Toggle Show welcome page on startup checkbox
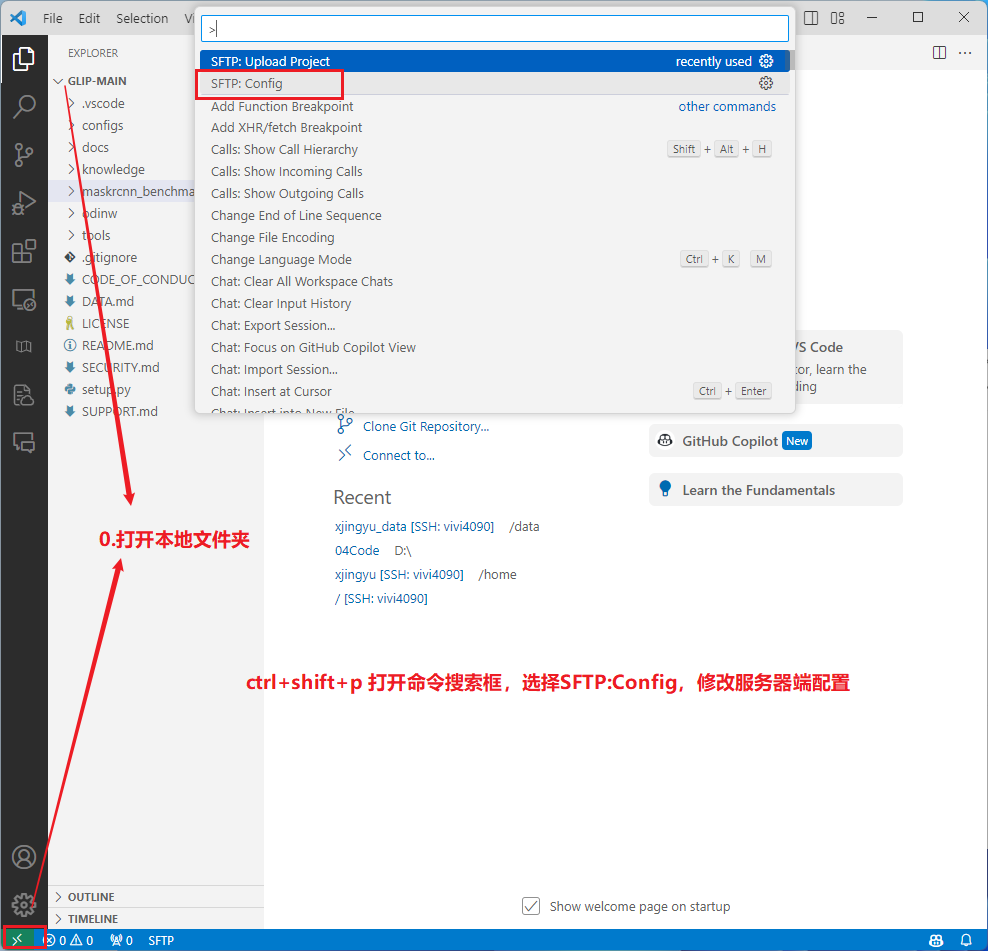Image resolution: width=988 pixels, height=951 pixels. pyautogui.click(x=531, y=906)
